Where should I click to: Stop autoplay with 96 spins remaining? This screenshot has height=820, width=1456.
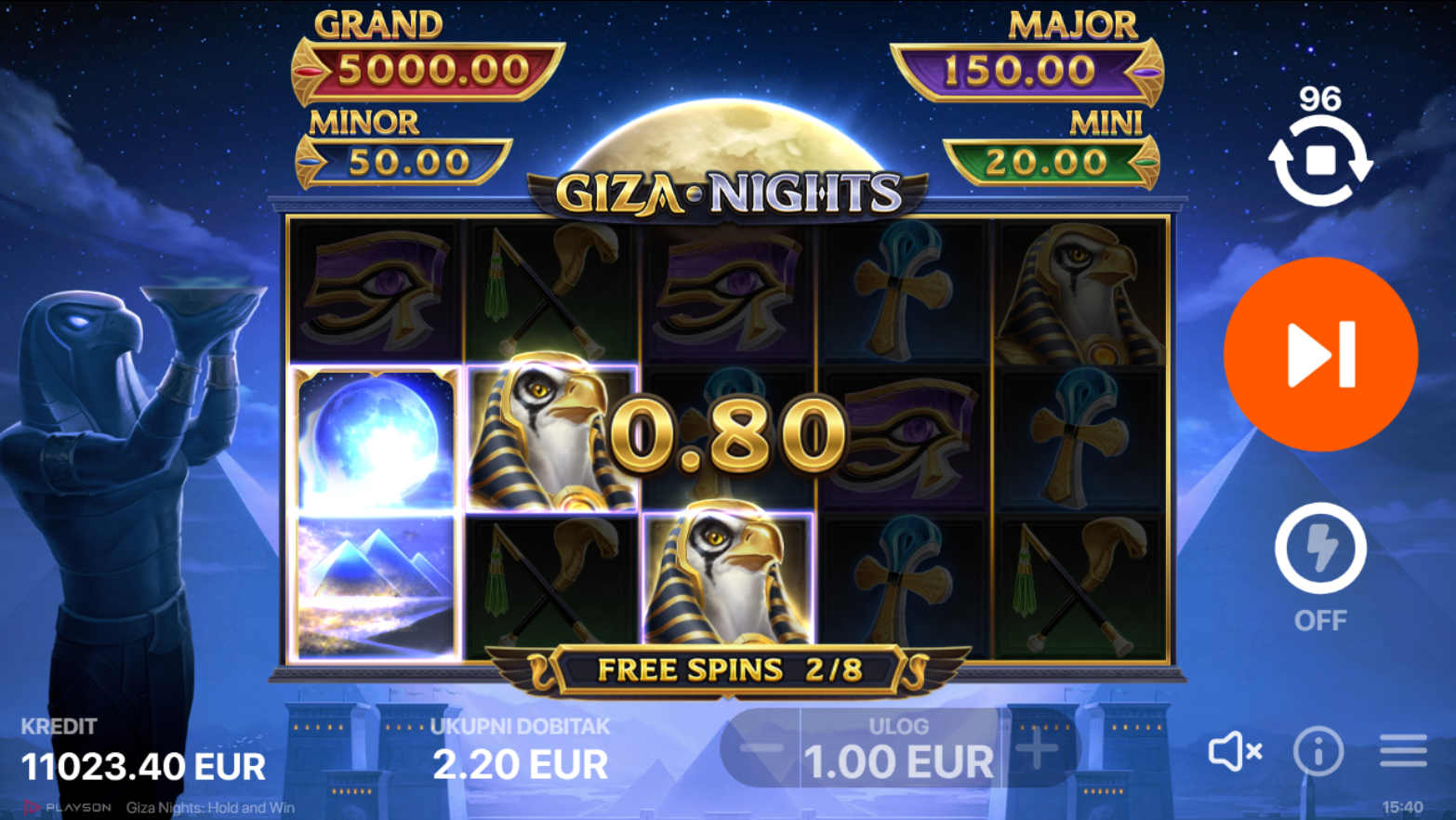point(1320,160)
